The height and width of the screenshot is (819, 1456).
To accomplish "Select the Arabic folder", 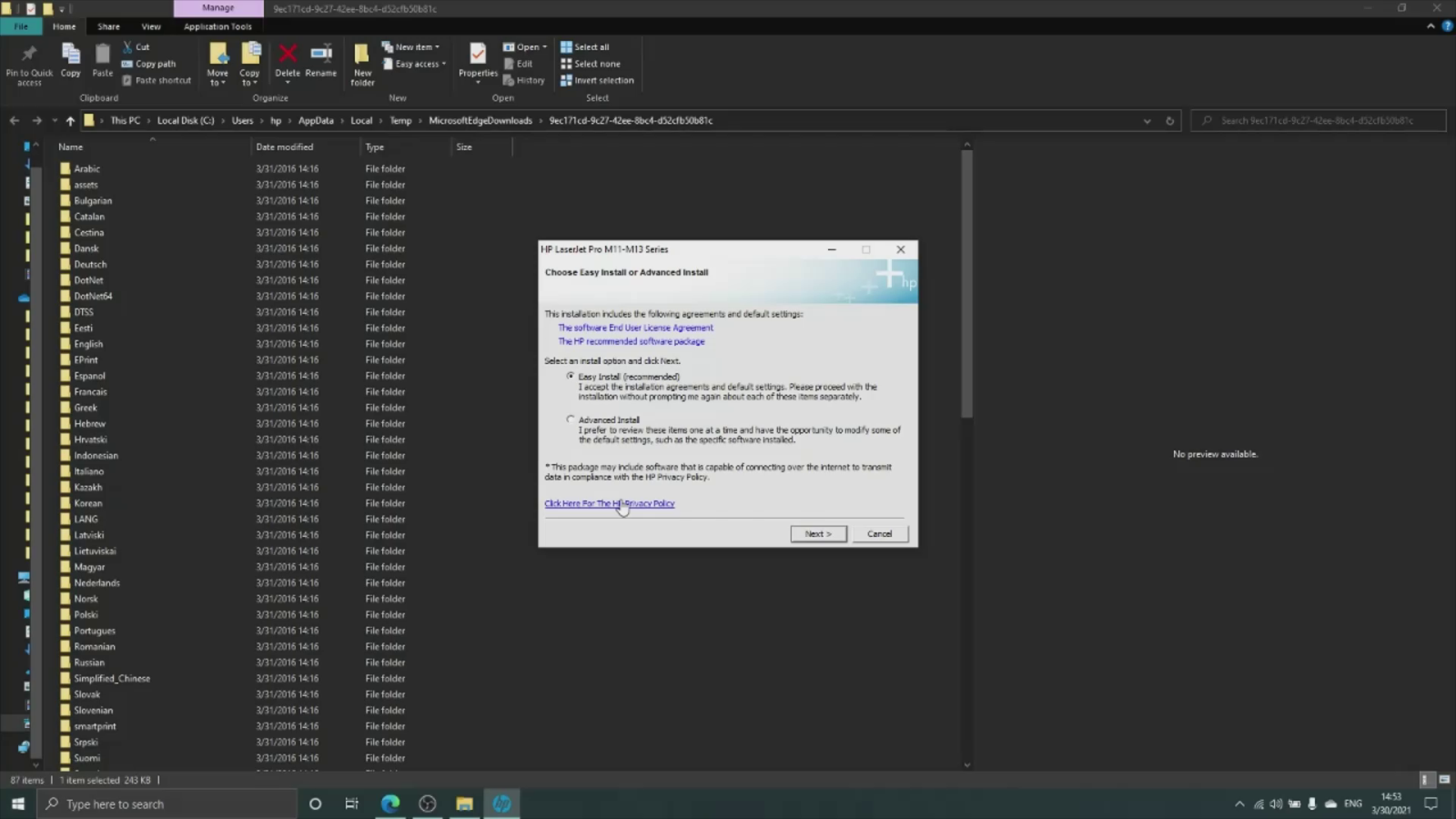I will click(x=87, y=168).
